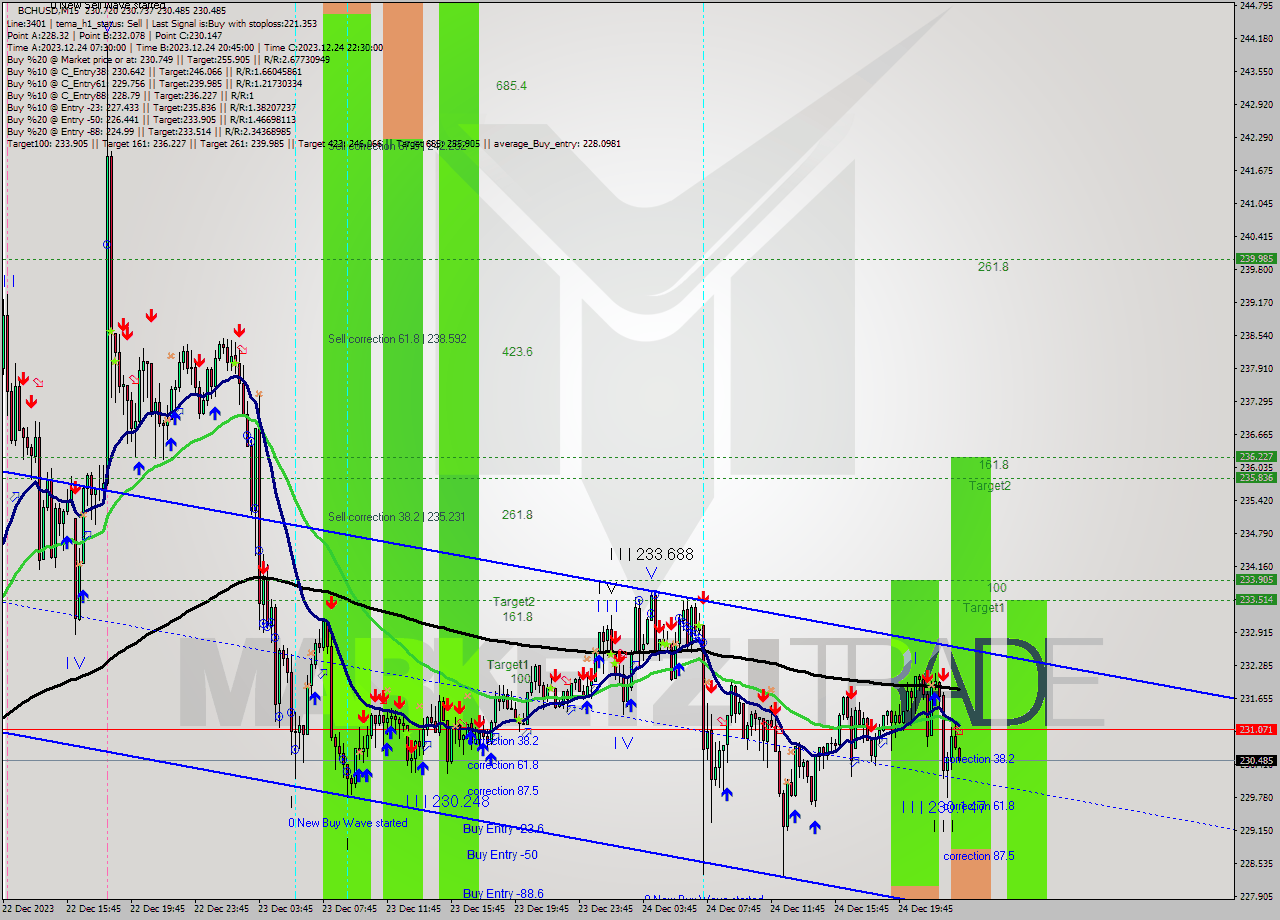Click the 'Buy %10 @ C_Entry61: 229.756' line
The width and height of the screenshot is (1280, 920).
click(153, 83)
